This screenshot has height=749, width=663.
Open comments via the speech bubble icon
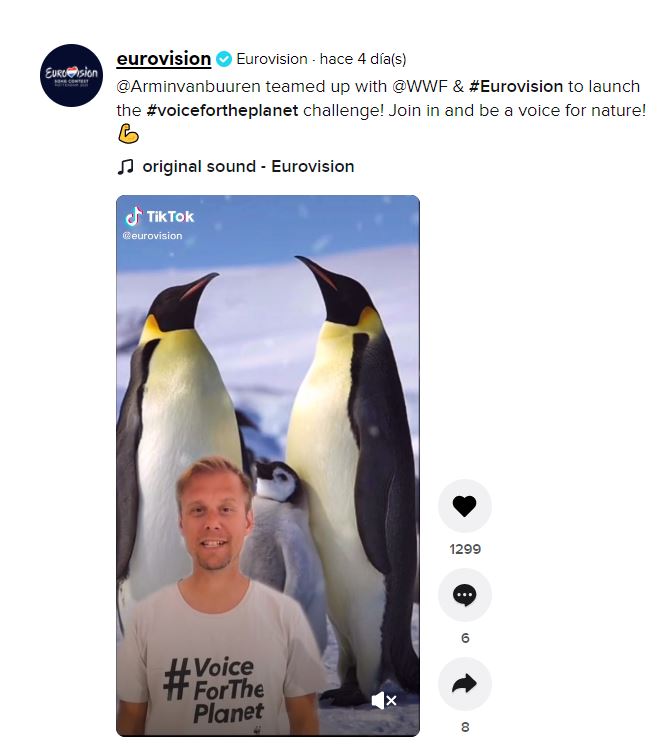coord(464,595)
